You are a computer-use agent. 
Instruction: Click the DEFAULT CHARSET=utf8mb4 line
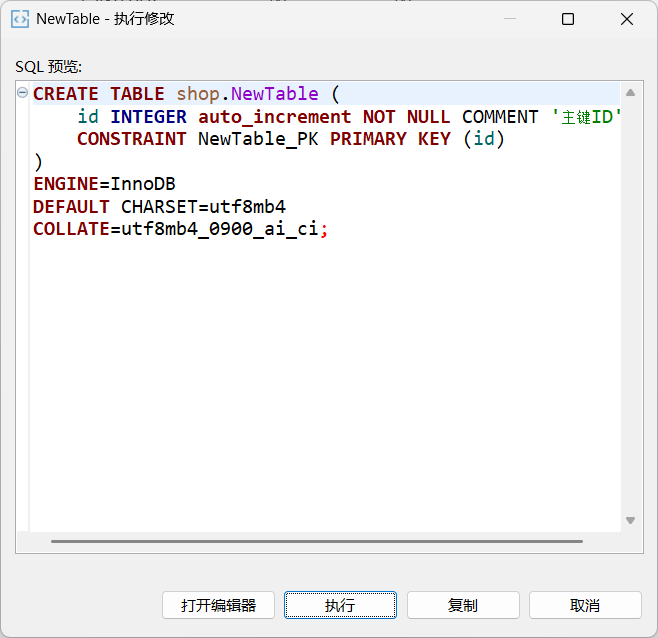(159, 207)
